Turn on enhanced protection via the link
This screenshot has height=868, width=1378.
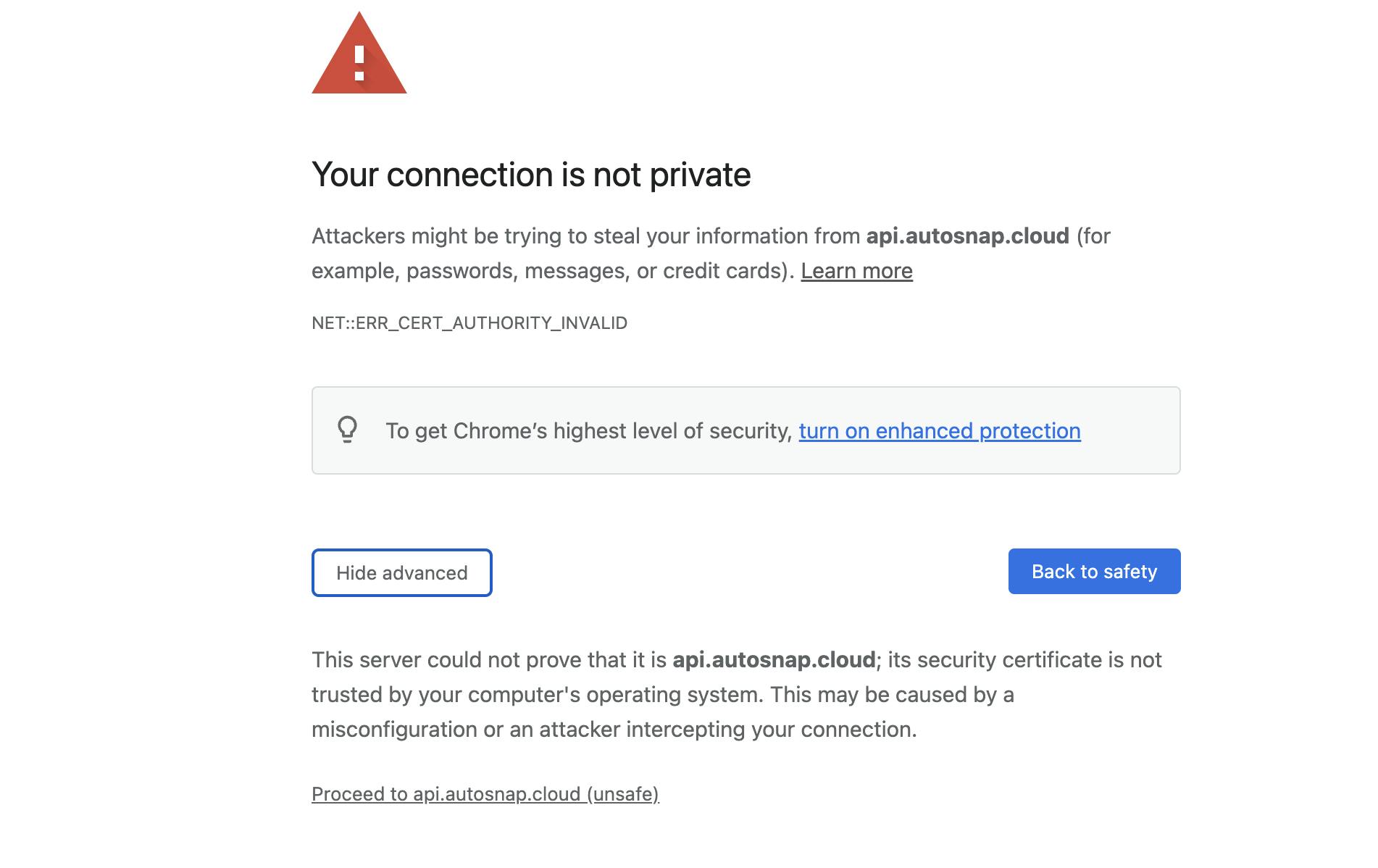pyautogui.click(x=939, y=431)
